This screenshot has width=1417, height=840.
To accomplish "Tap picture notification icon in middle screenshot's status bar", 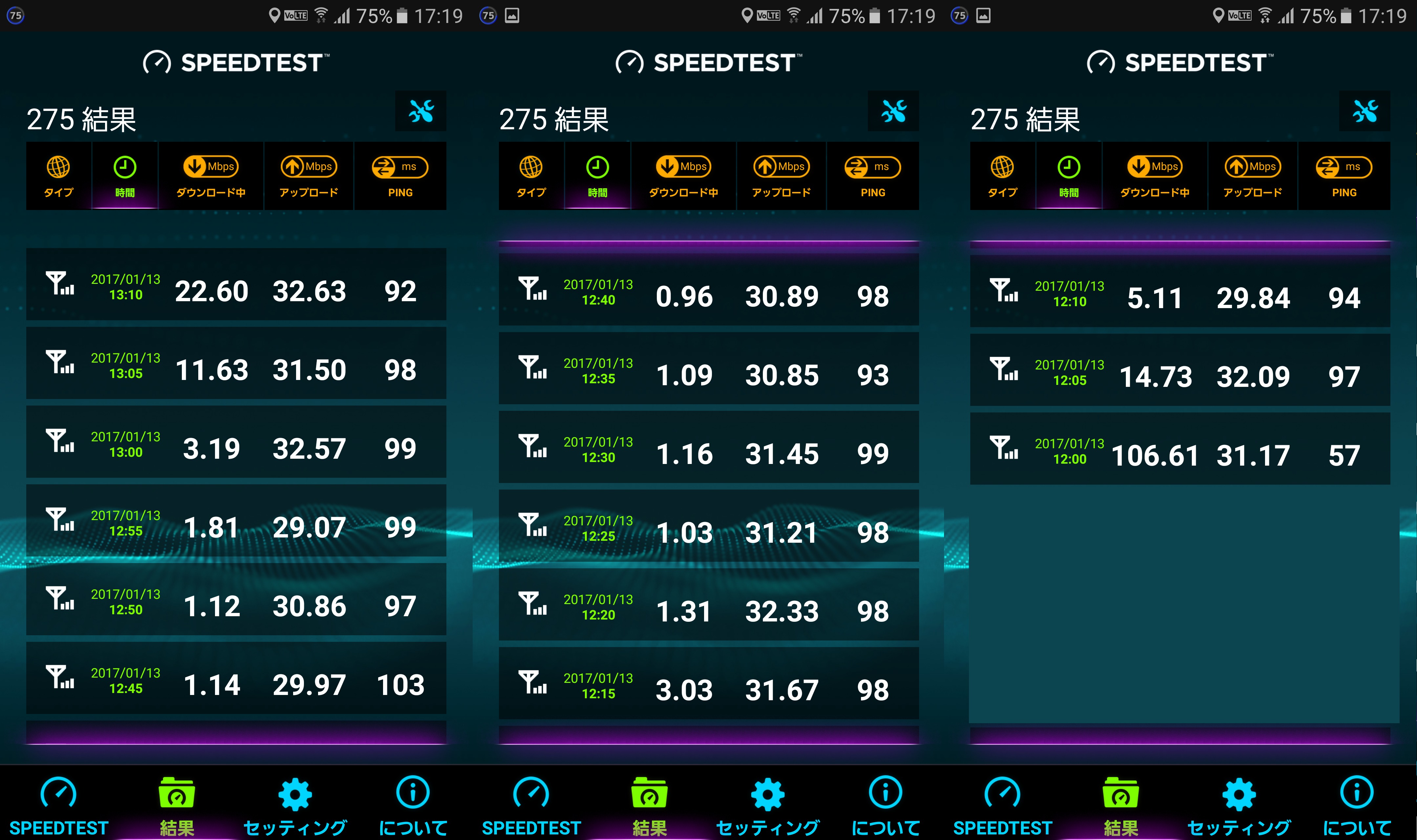I will 512,15.
